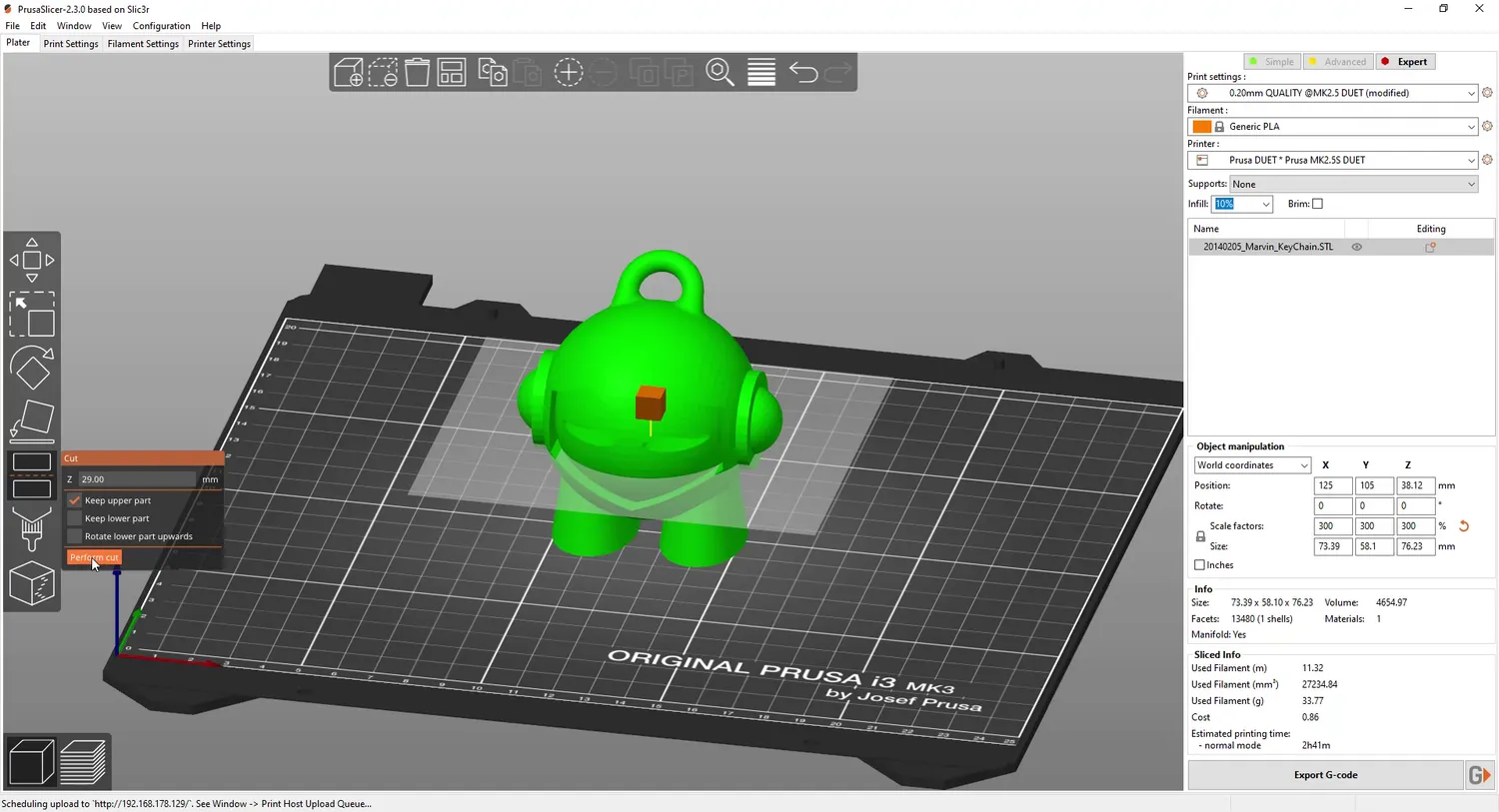
Task: Click the Position X field
Action: 1332,485
